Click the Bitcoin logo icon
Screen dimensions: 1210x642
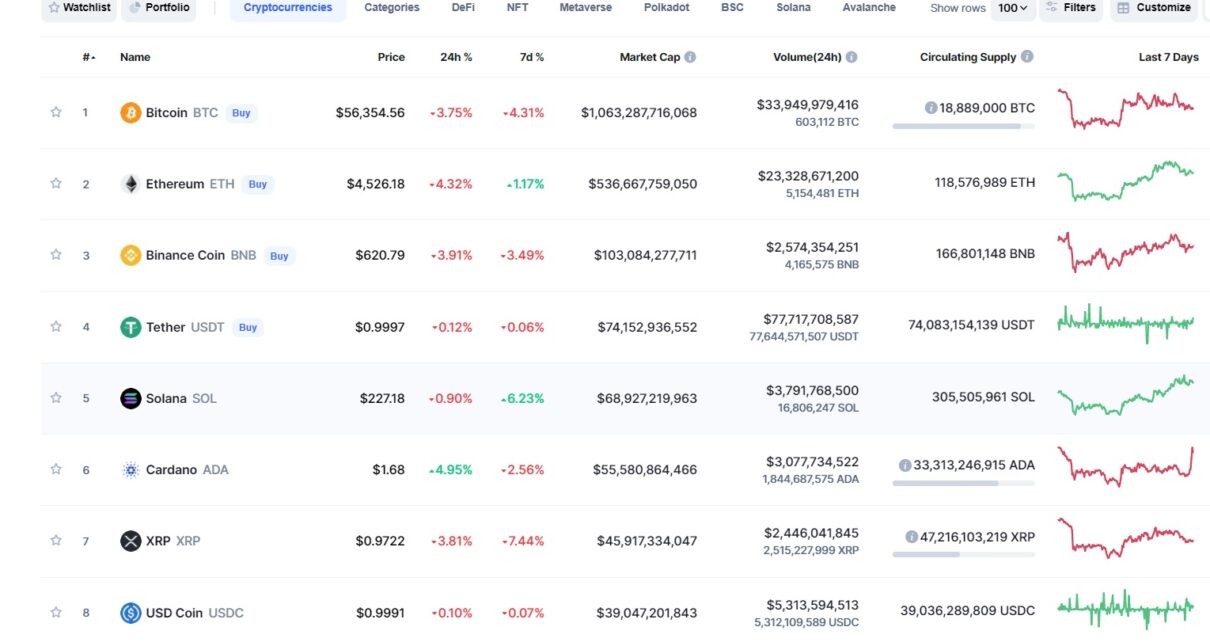pyautogui.click(x=130, y=113)
